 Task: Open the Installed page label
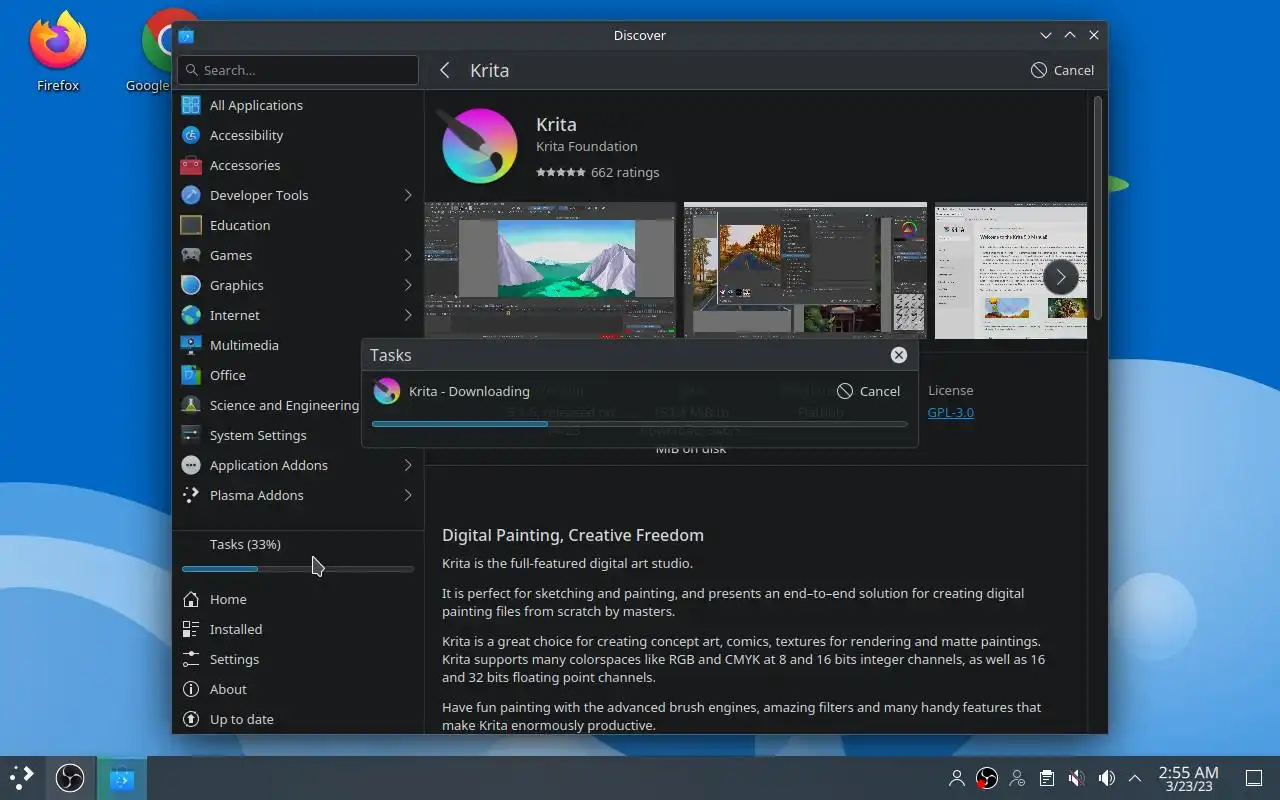pos(236,629)
